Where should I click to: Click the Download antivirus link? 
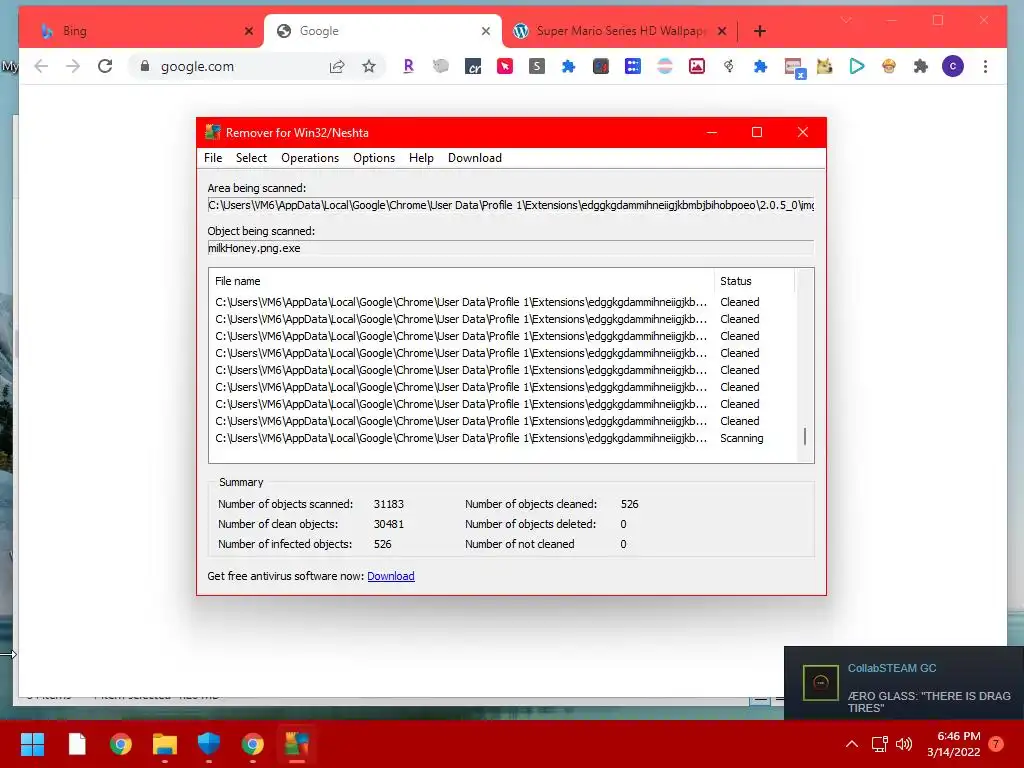pyautogui.click(x=391, y=576)
